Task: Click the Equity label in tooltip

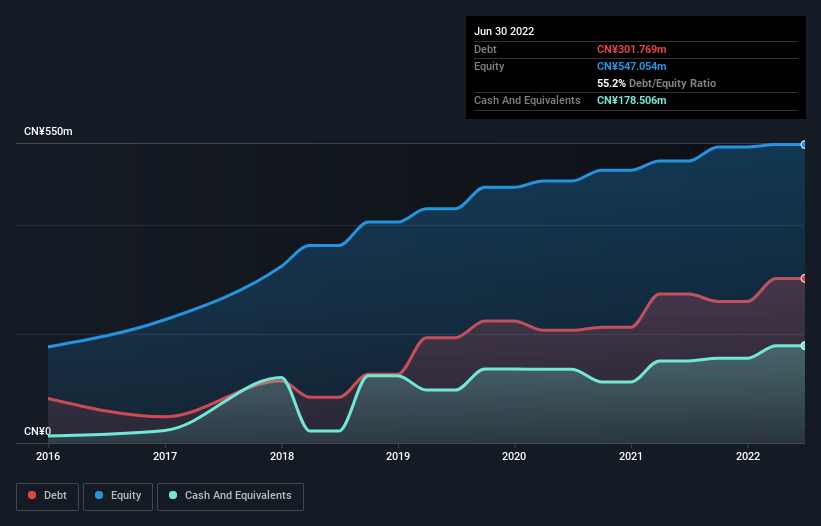Action: click(489, 66)
